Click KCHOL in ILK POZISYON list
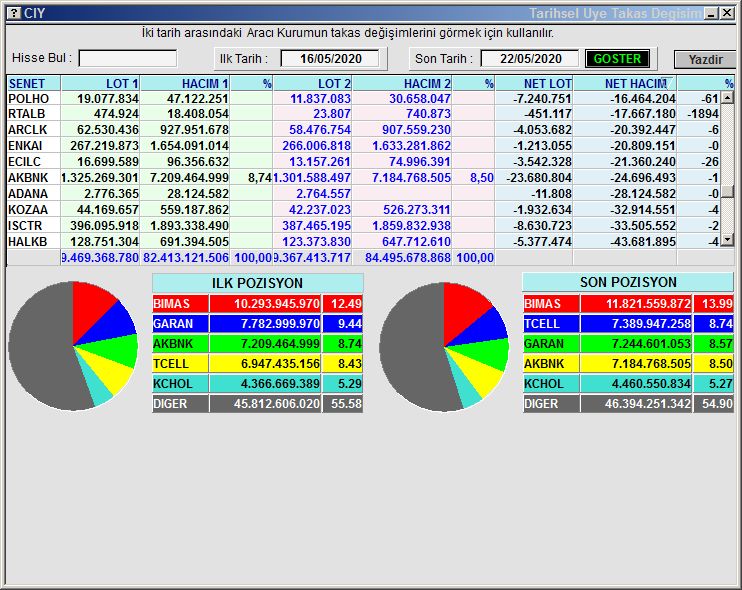The width and height of the screenshot is (742, 590). pos(180,384)
